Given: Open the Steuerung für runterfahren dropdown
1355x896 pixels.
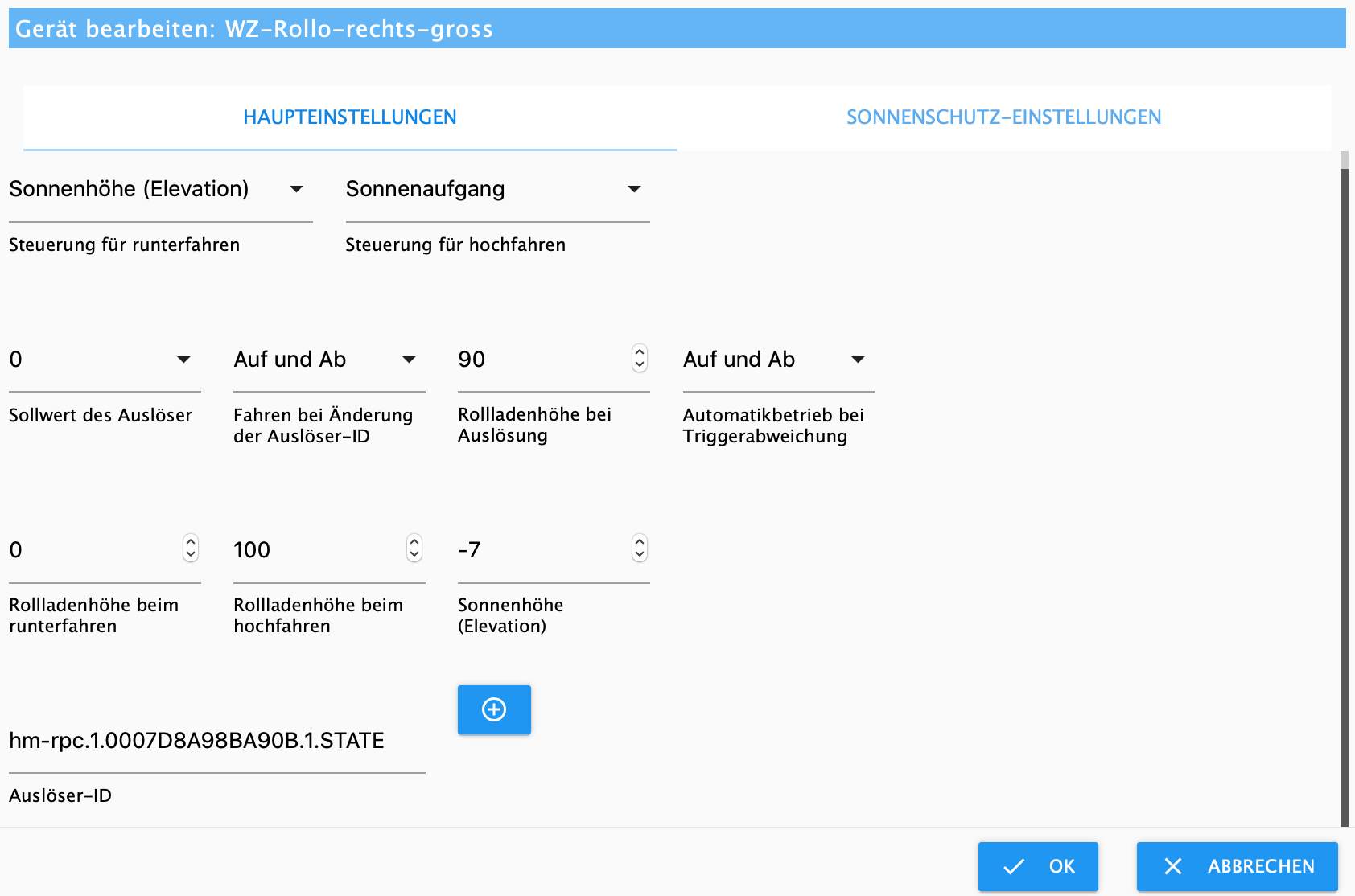Looking at the screenshot, I should (x=161, y=189).
